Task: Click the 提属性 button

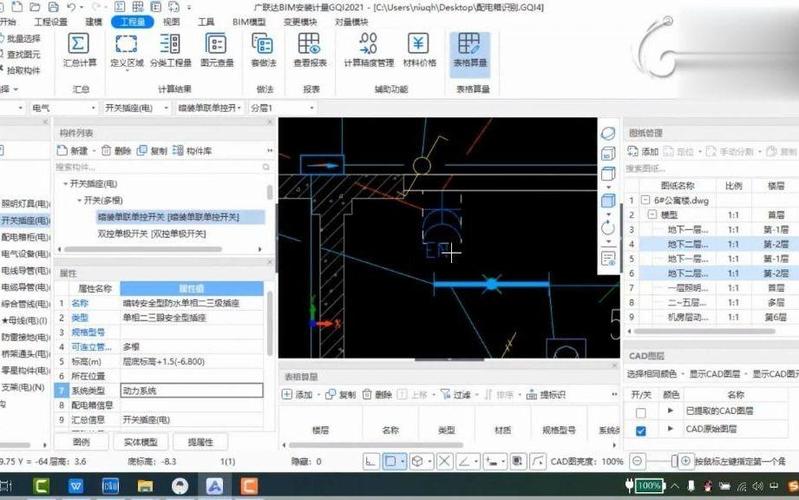Action: (201, 442)
